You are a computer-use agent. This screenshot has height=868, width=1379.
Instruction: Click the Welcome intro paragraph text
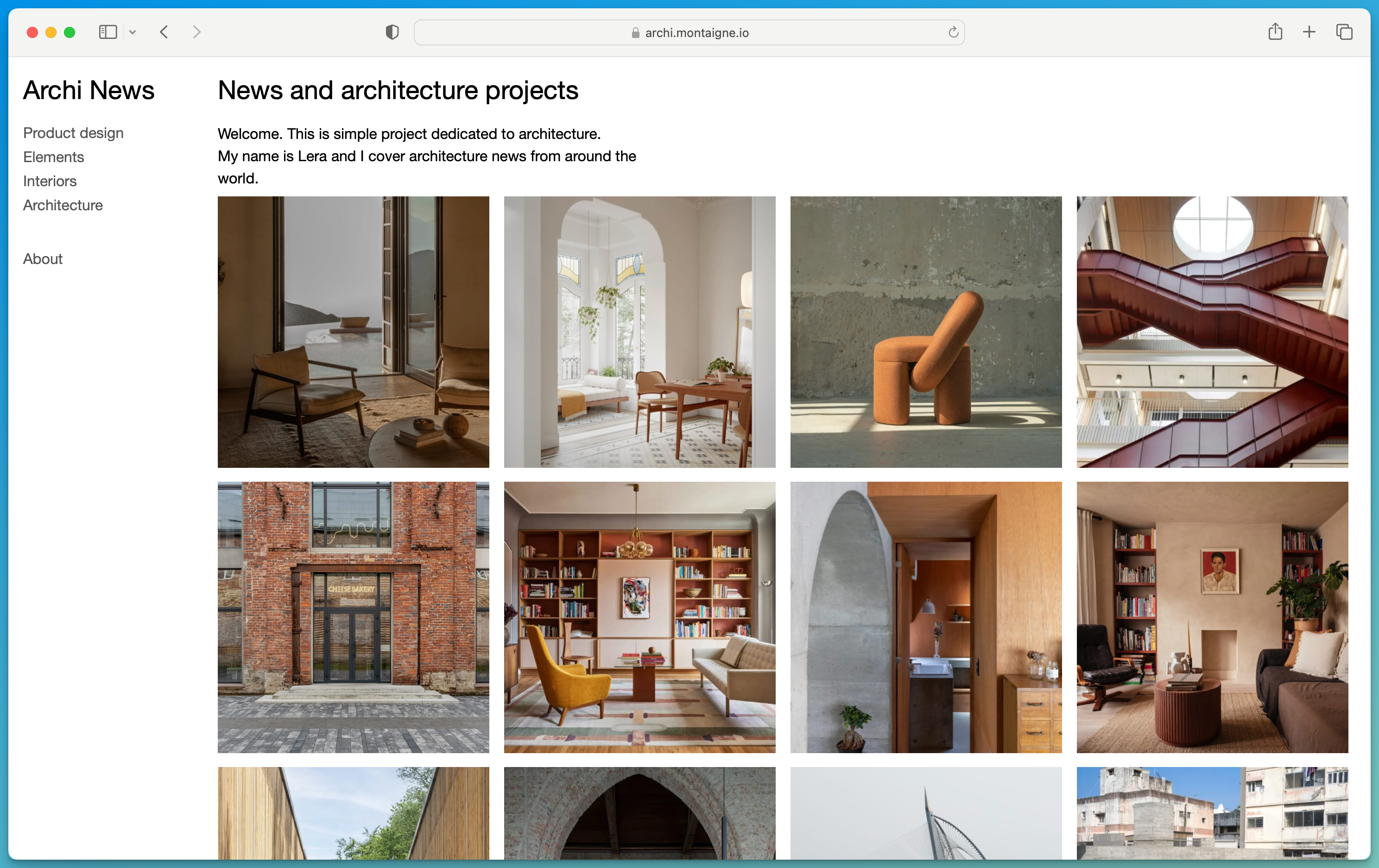pyautogui.click(x=427, y=156)
